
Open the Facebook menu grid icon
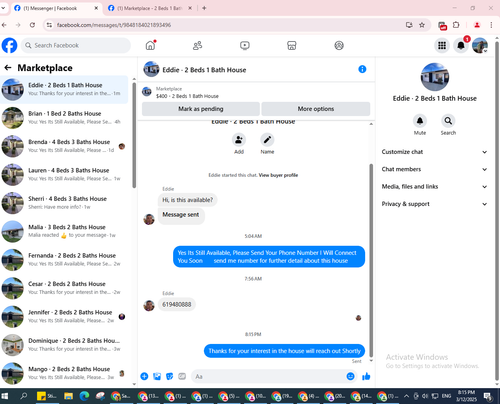click(x=442, y=45)
